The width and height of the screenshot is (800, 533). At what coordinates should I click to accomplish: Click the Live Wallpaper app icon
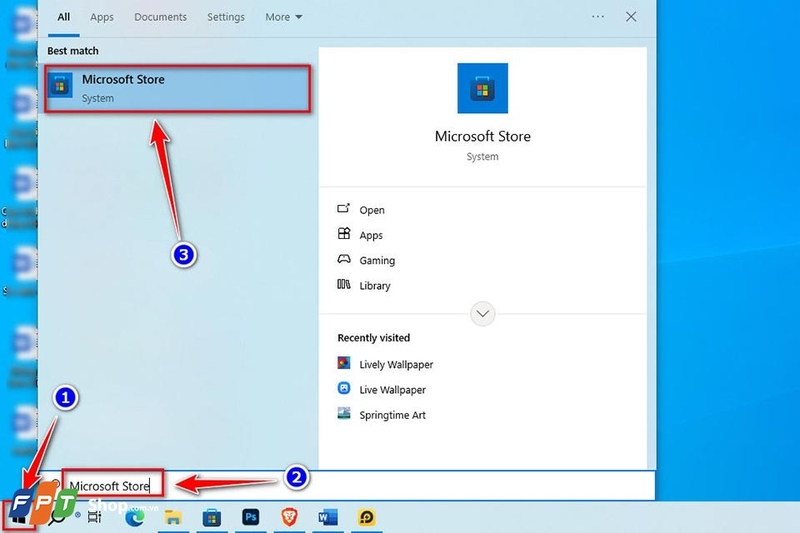click(344, 388)
